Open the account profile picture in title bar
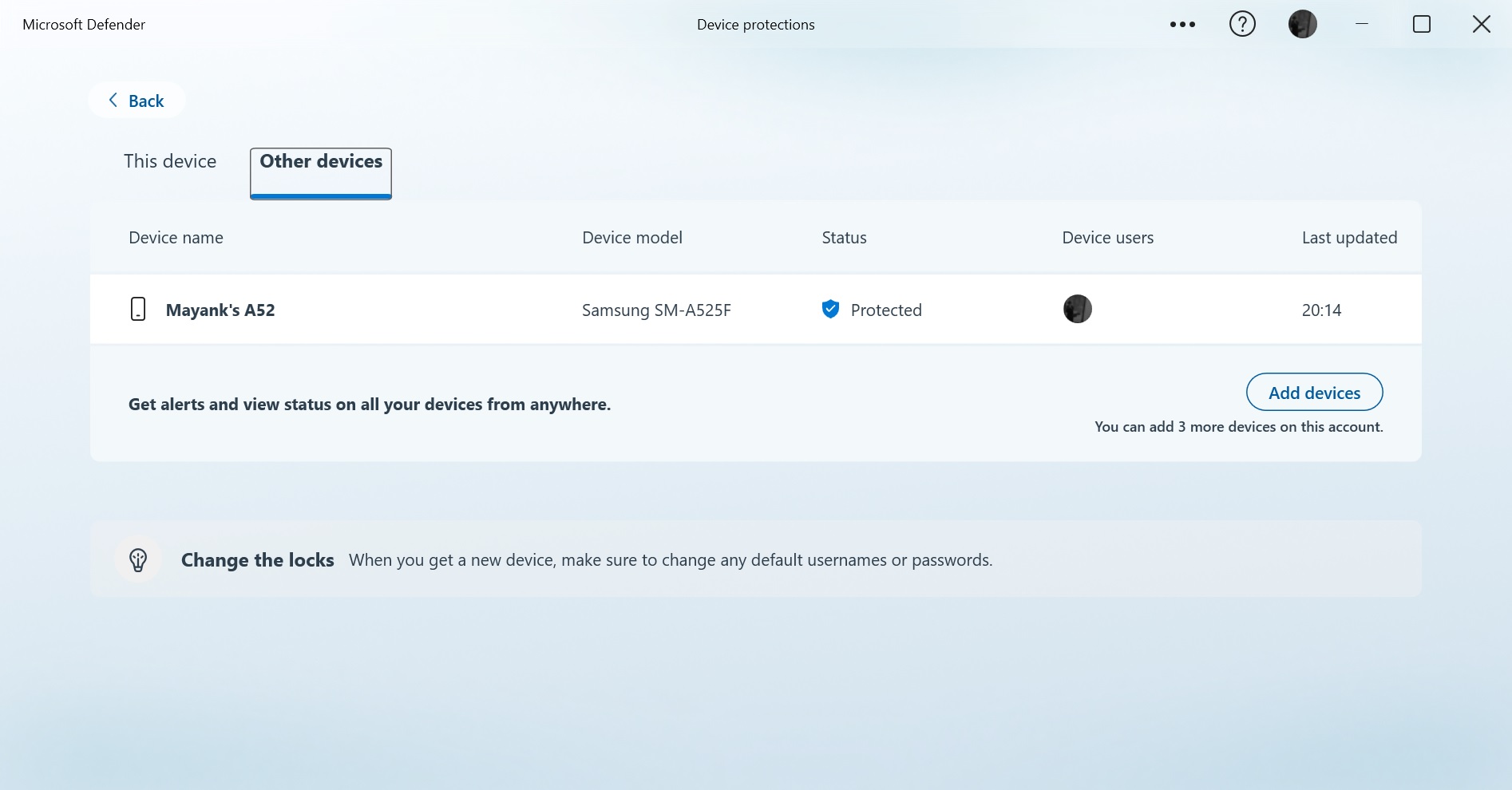The height and width of the screenshot is (790, 1512). [x=1302, y=24]
